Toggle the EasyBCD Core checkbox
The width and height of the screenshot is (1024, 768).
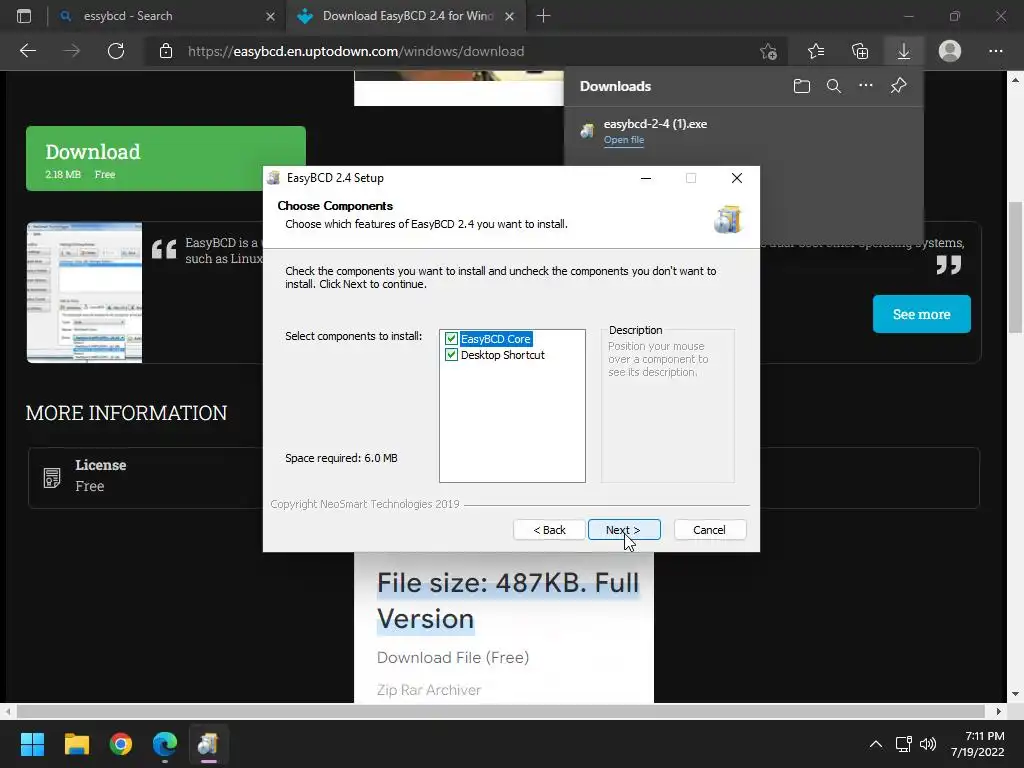(451, 339)
